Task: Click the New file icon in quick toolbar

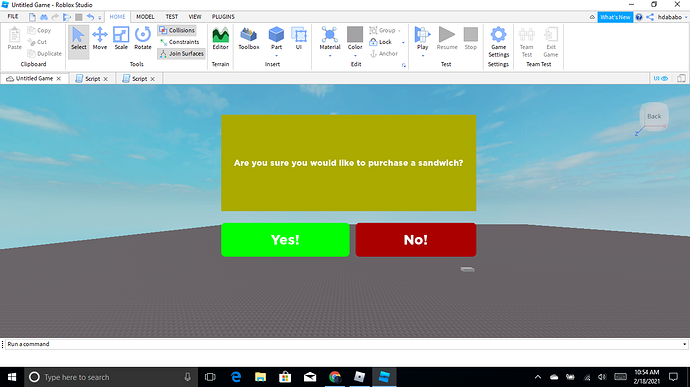Action: click(x=32, y=17)
